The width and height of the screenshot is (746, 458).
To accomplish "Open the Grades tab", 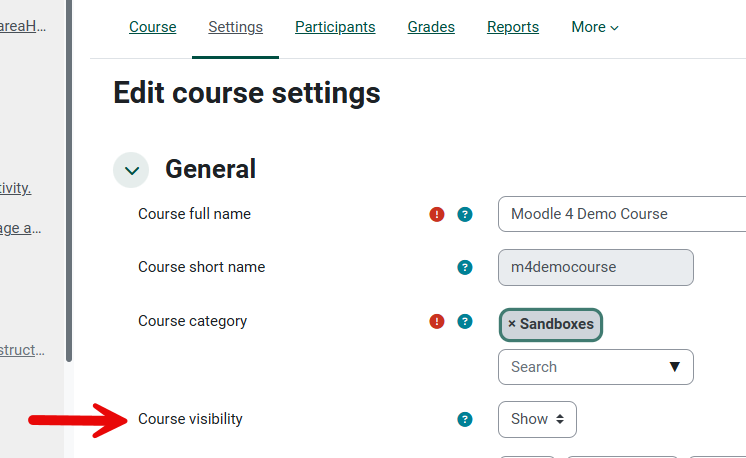I will pyautogui.click(x=431, y=27).
